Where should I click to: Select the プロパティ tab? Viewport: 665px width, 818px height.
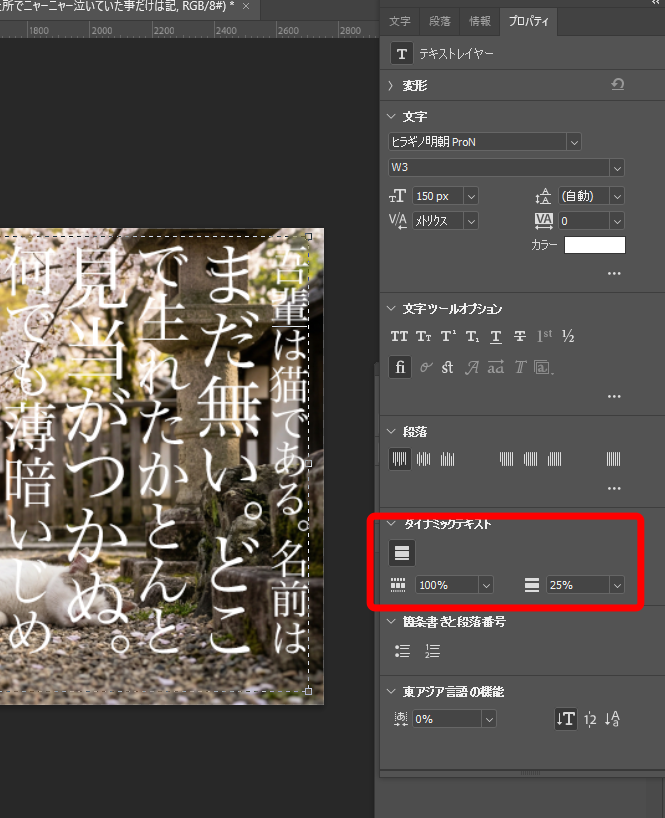pyautogui.click(x=528, y=21)
